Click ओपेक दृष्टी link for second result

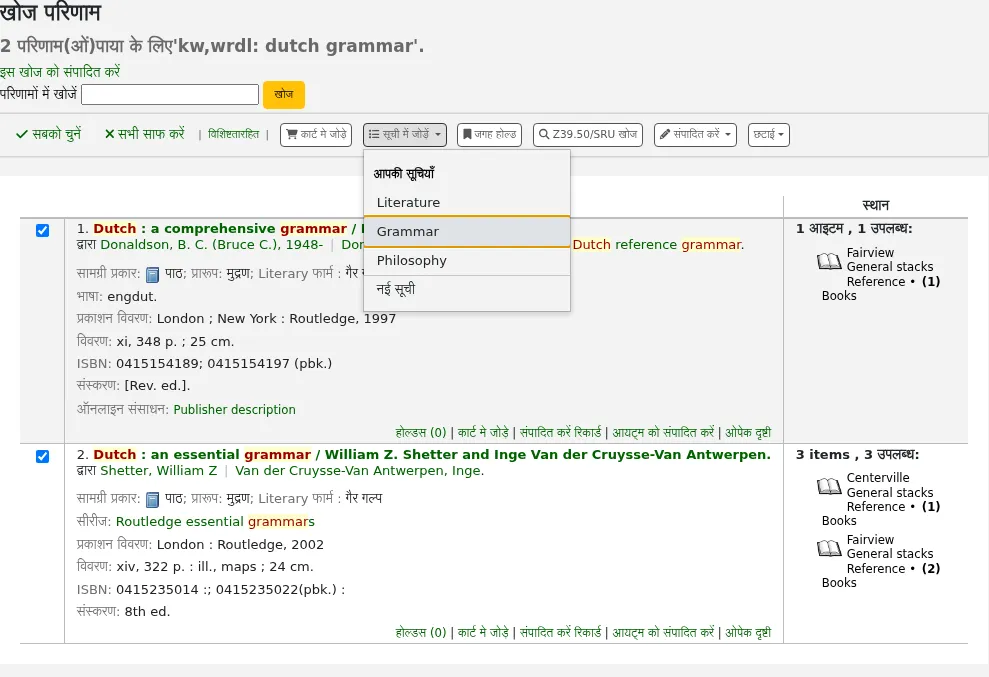748,633
